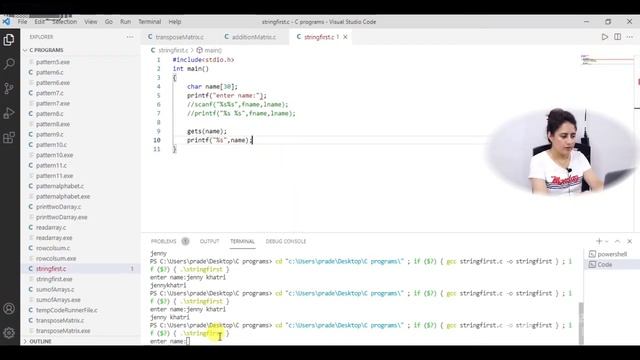Open transposeMatrix.c in the explorer
The height and width of the screenshot is (360, 640).
click(x=60, y=320)
